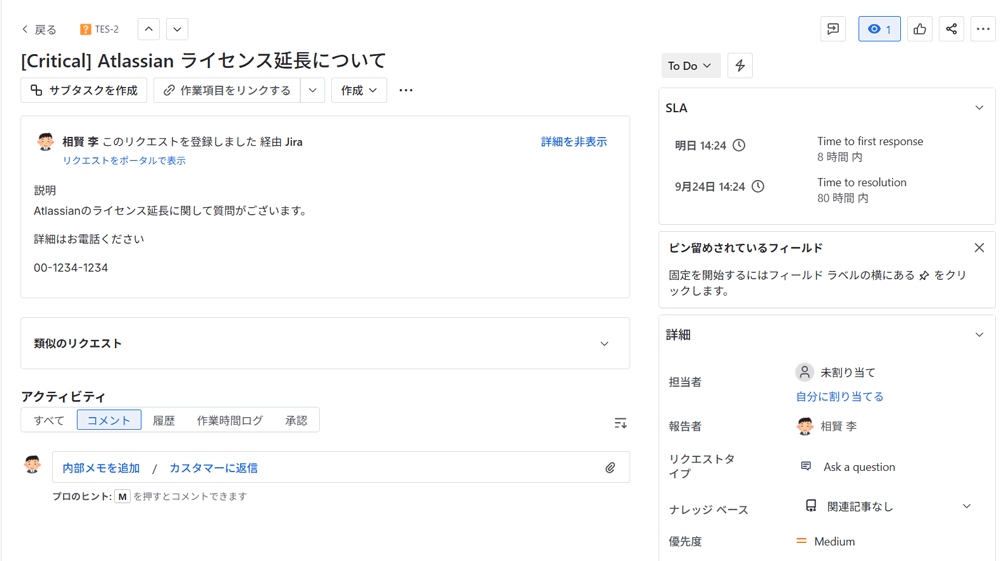The width and height of the screenshot is (1000, 561).
Task: Click the lightning bolt automation icon
Action: (740, 66)
